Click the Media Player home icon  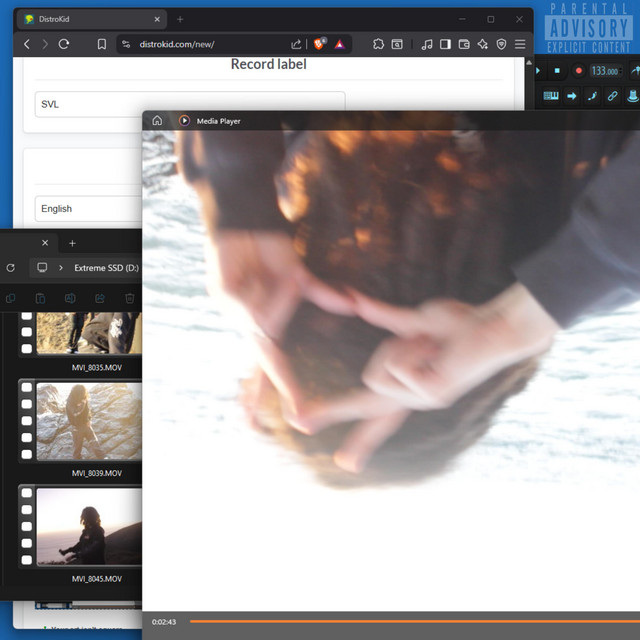pos(157,121)
